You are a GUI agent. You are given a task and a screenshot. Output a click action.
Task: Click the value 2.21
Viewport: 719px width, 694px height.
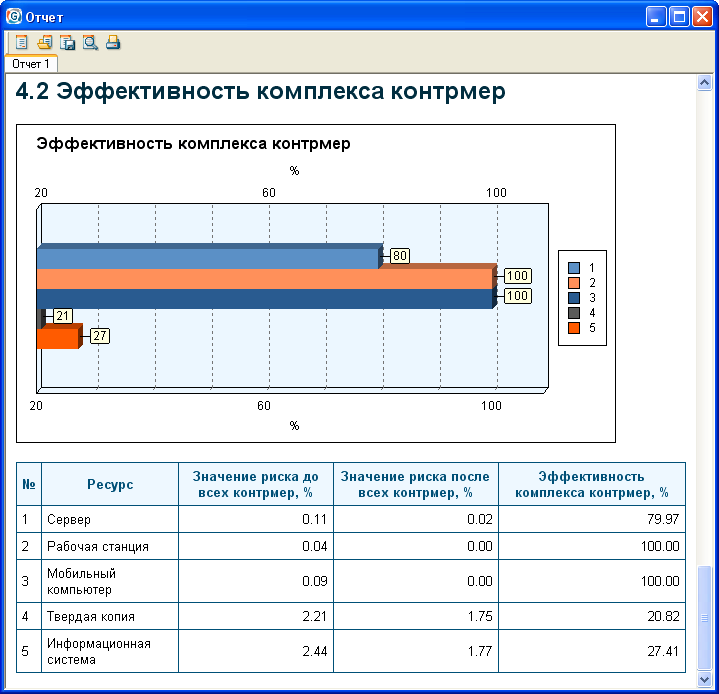tap(315, 616)
